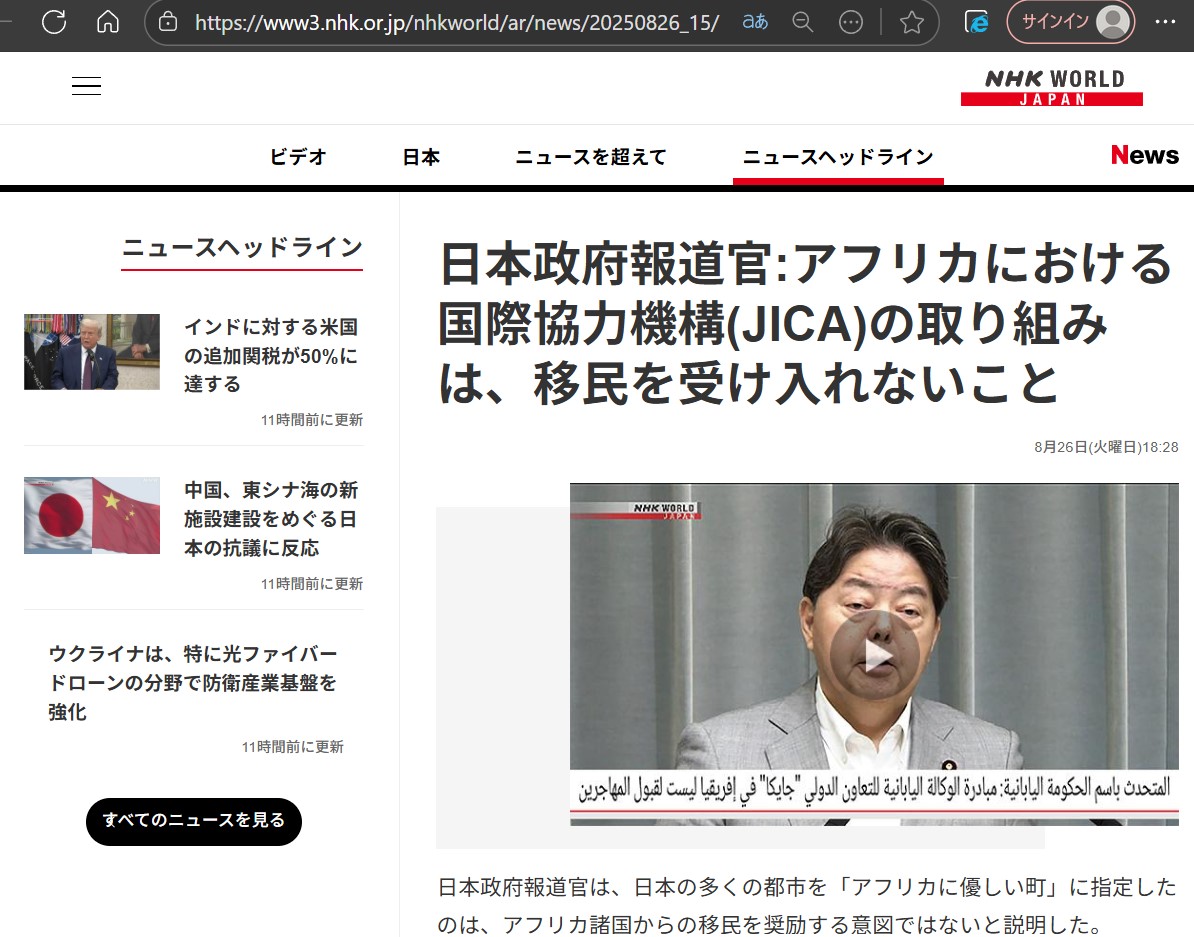Click 11時間前に更新 under China story
Image resolution: width=1194 pixels, height=937 pixels.
tap(311, 584)
